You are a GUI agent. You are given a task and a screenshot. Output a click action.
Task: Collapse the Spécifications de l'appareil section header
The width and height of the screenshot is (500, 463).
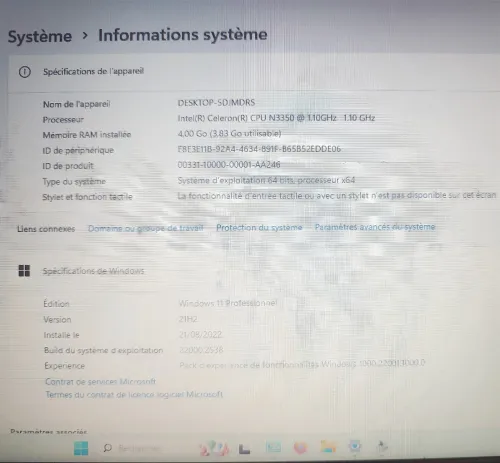coord(254,72)
